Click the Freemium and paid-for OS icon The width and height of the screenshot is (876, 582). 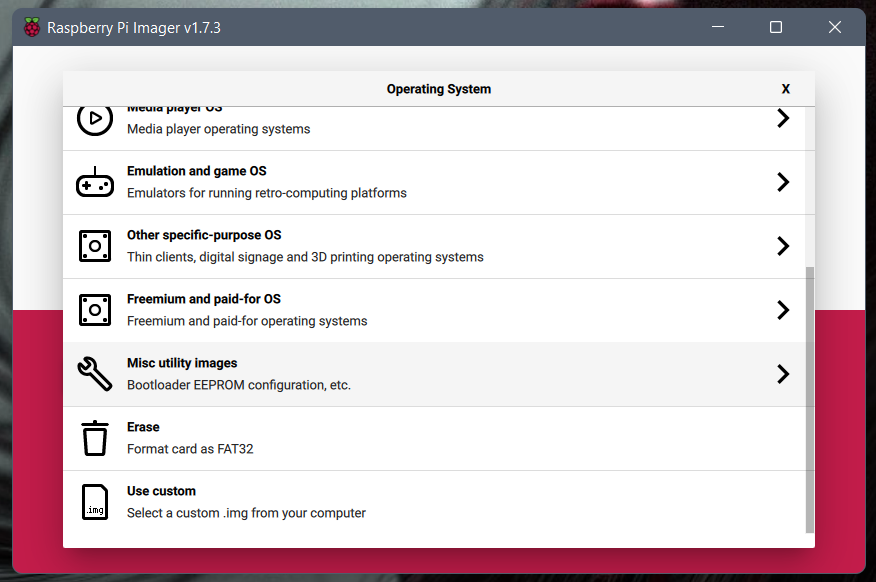click(x=95, y=310)
